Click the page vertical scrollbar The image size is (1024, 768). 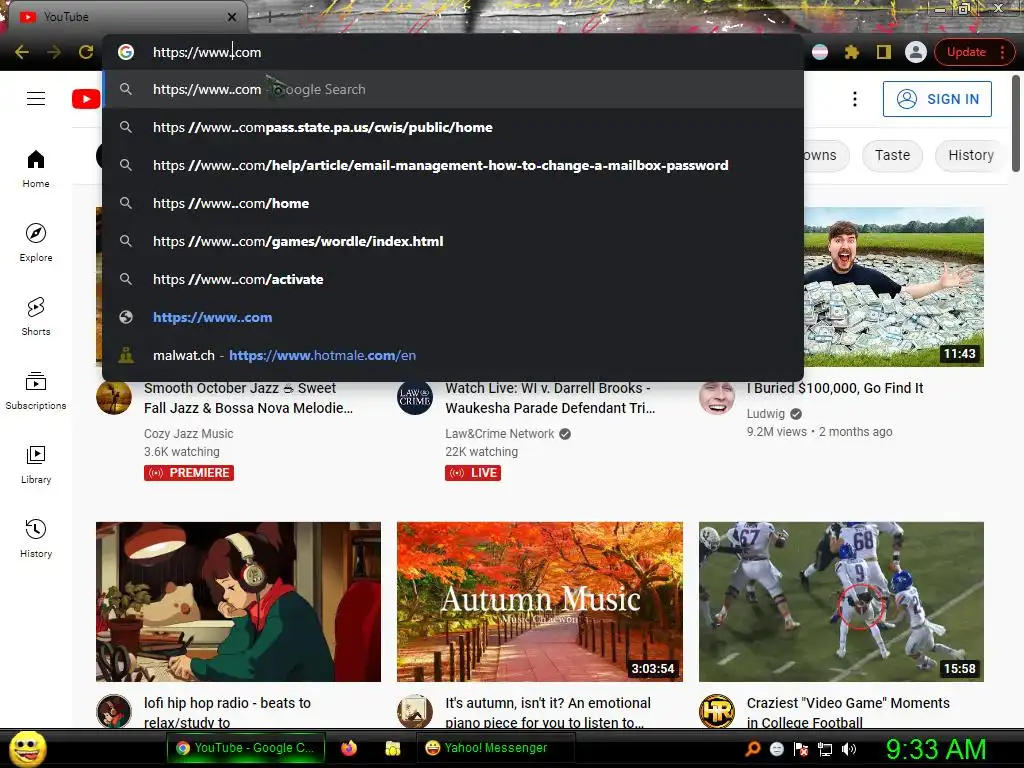pyautogui.click(x=1016, y=124)
